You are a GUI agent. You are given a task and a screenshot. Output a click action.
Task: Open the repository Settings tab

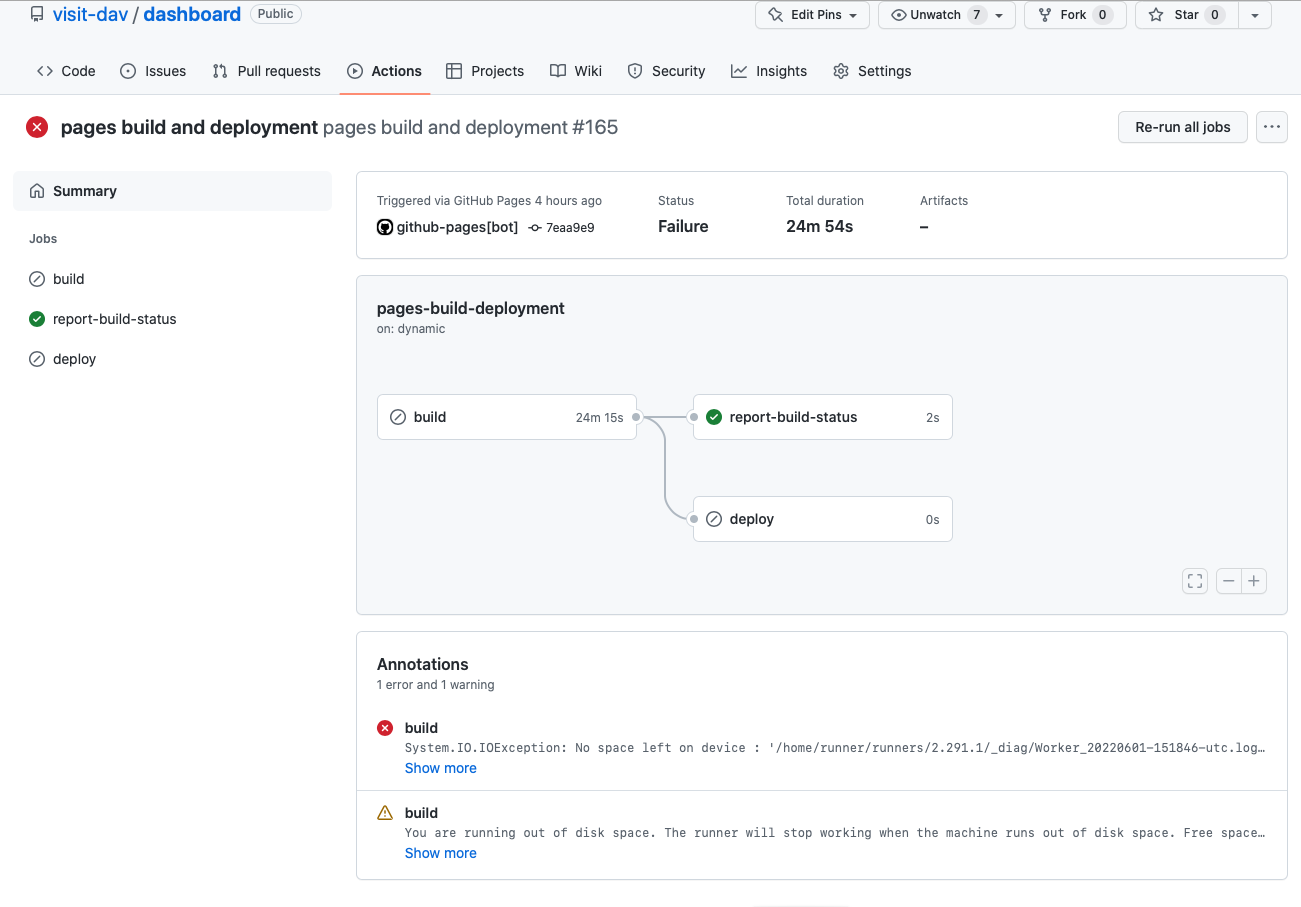(872, 71)
